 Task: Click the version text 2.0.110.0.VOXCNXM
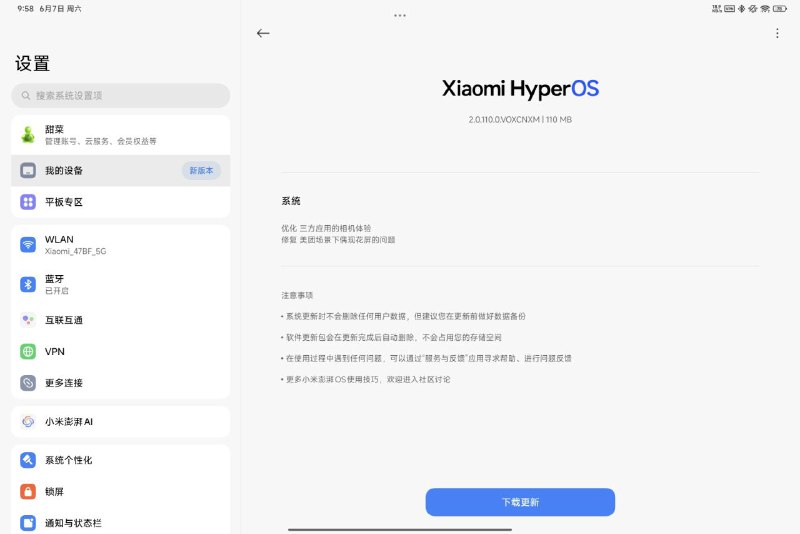[x=504, y=119]
